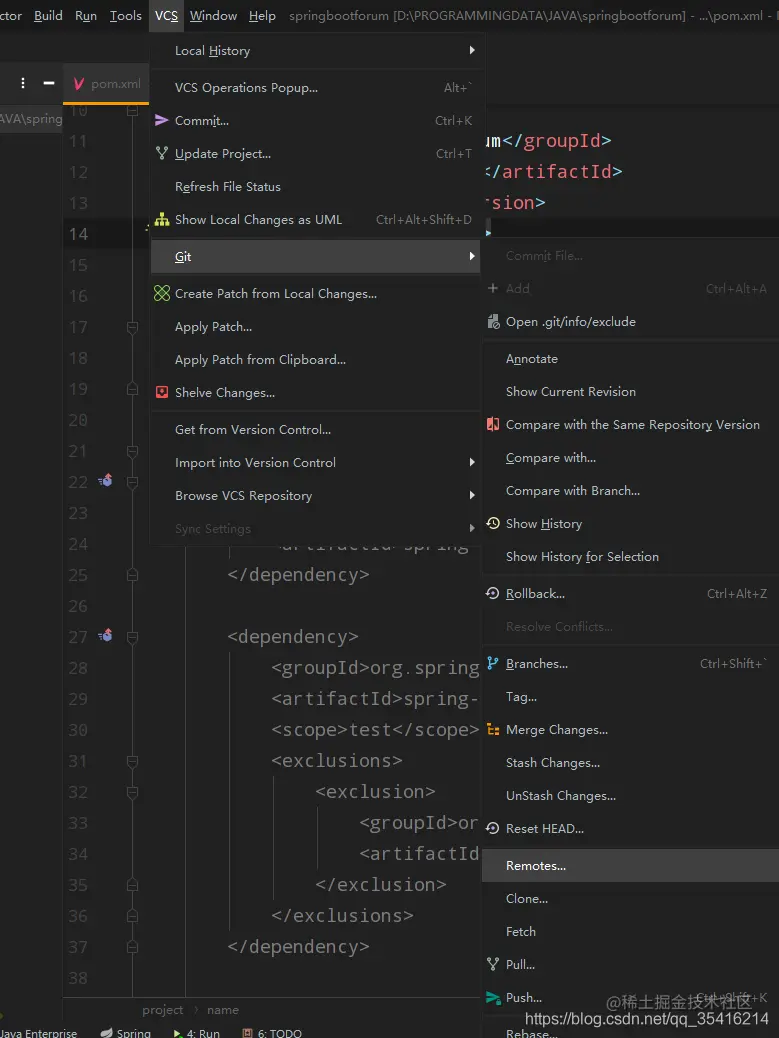Viewport: 779px width, 1038px height.
Task: Click the Push green arrow icon
Action: coord(493,998)
